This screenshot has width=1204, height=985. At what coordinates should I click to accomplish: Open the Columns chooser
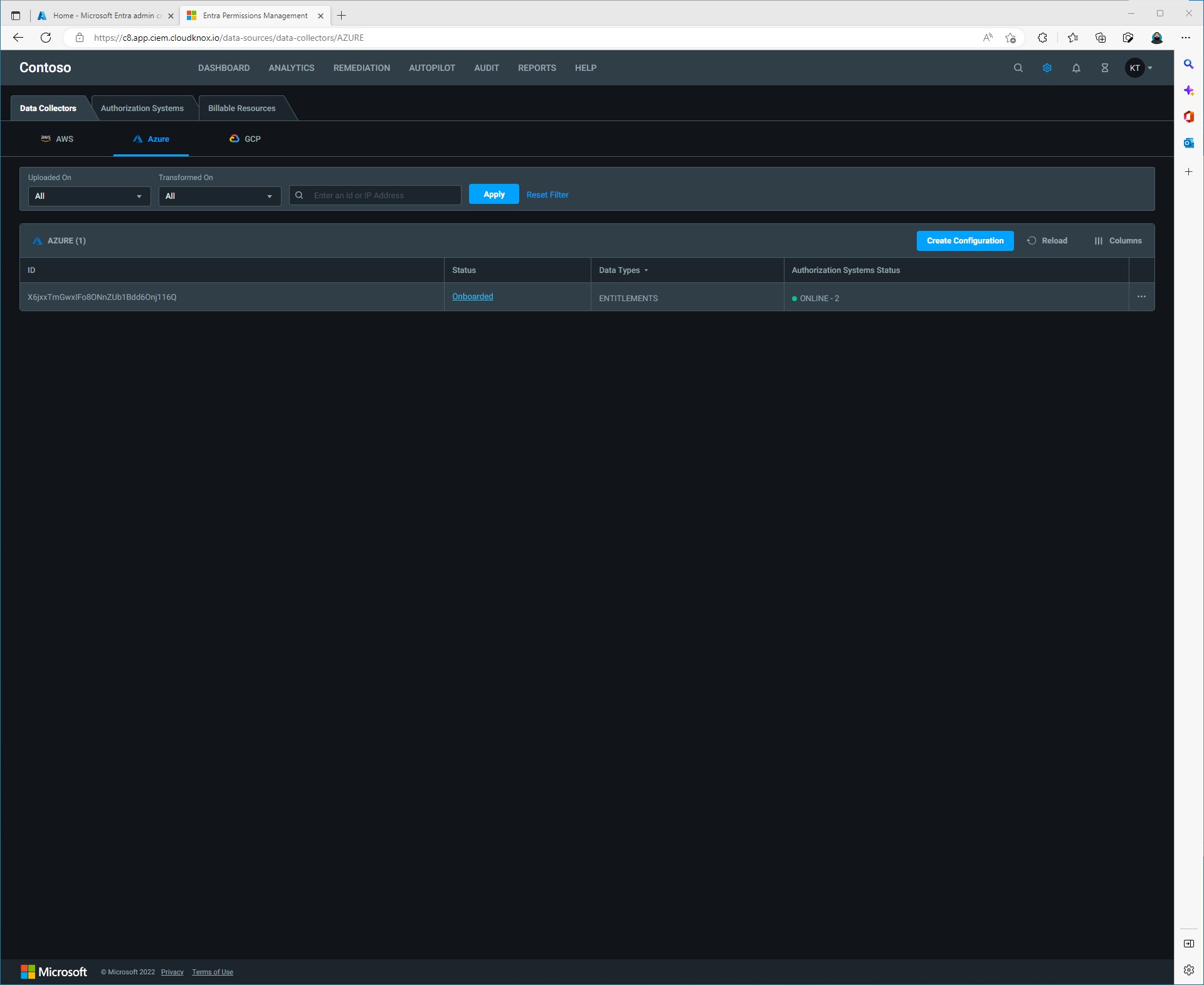(1117, 241)
